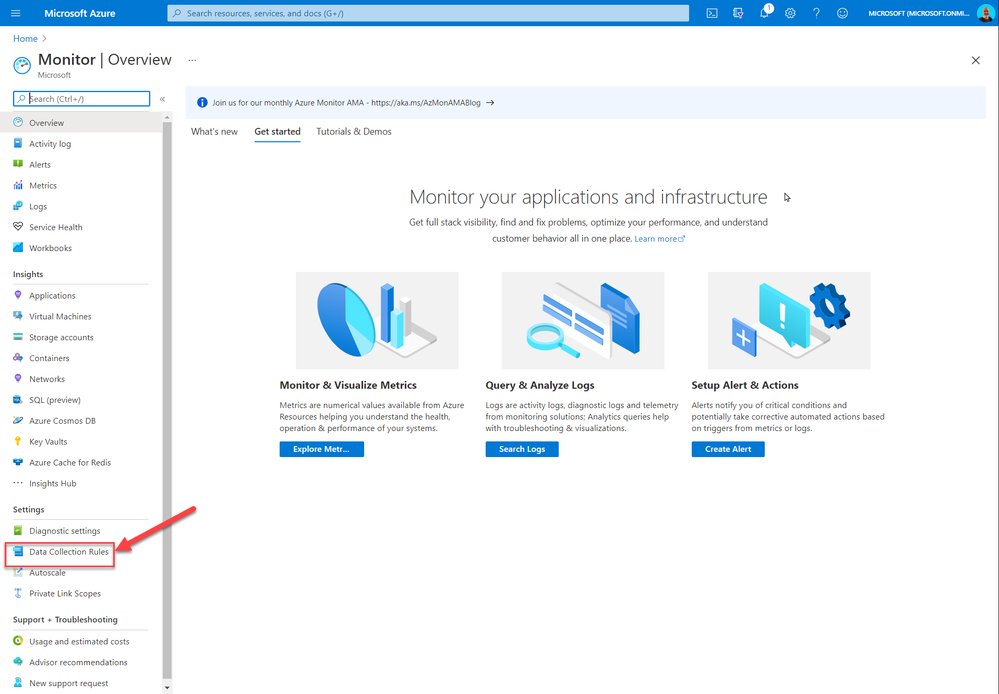Click the Usage and estimated costs icon
The width and height of the screenshot is (999, 694).
click(18, 641)
